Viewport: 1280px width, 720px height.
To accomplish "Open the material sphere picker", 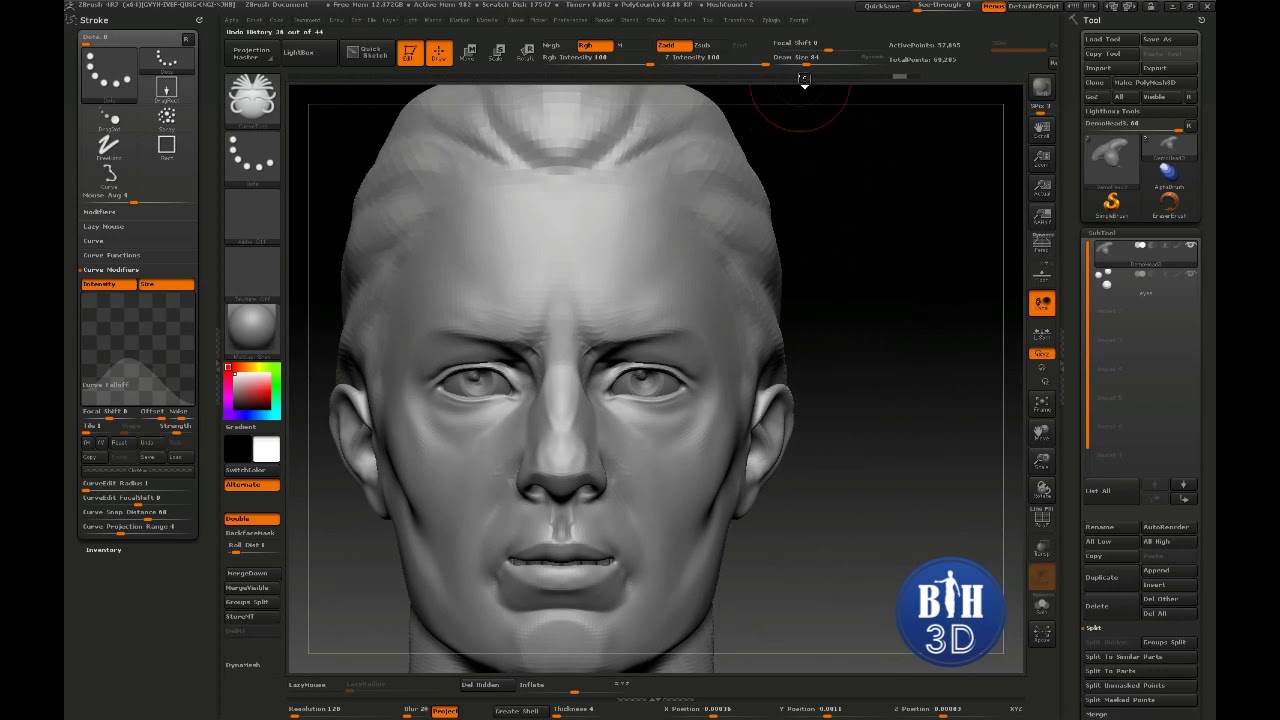I will pos(252,329).
